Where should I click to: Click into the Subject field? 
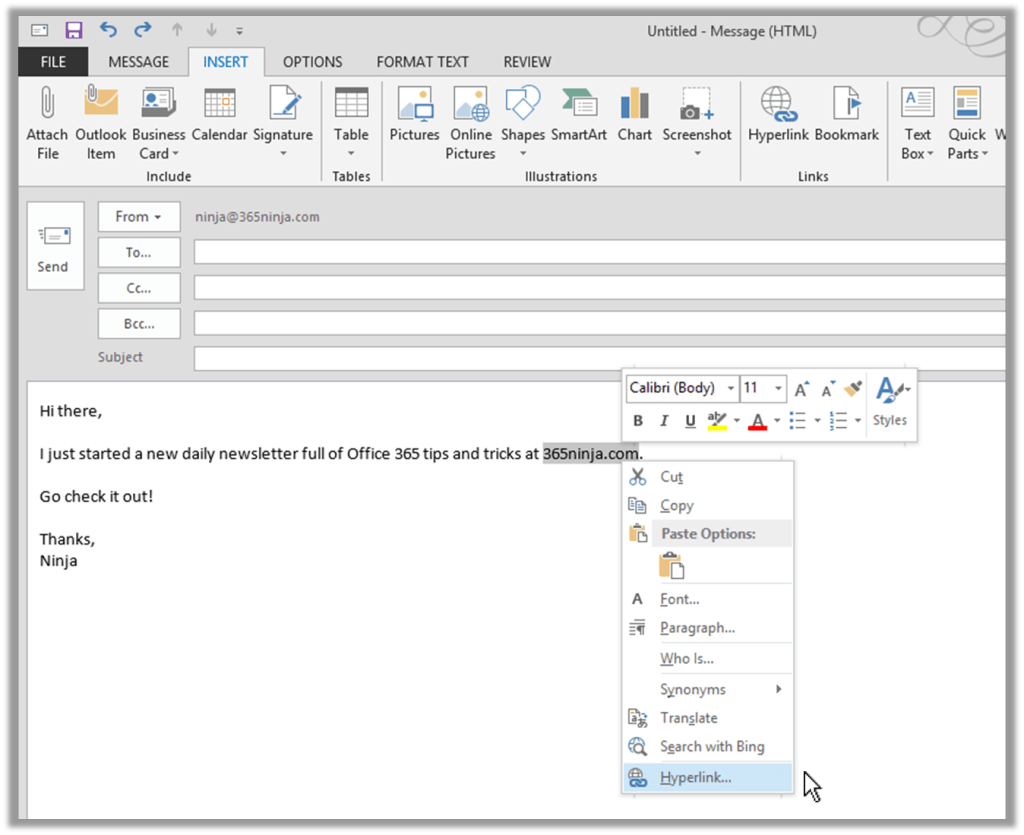click(x=600, y=358)
